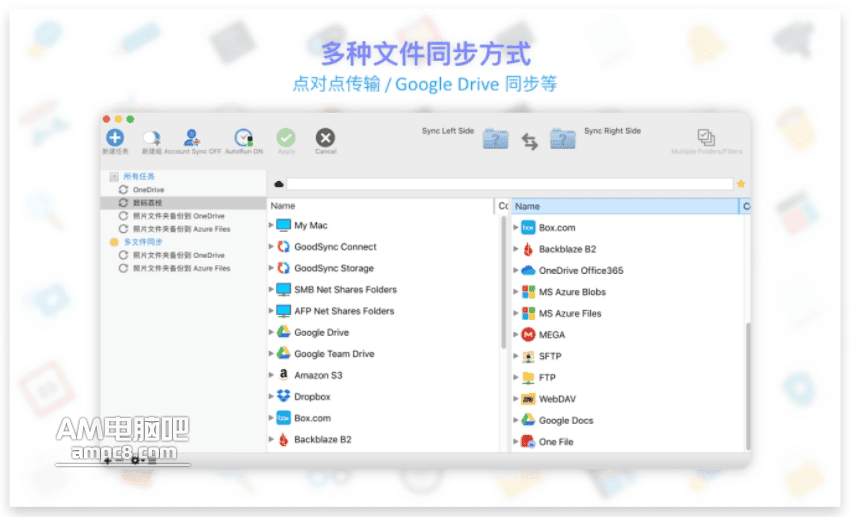Select 照片文件夹备份到 OneDrive under 多文件同步
The height and width of the screenshot is (517, 851).
pos(179,255)
